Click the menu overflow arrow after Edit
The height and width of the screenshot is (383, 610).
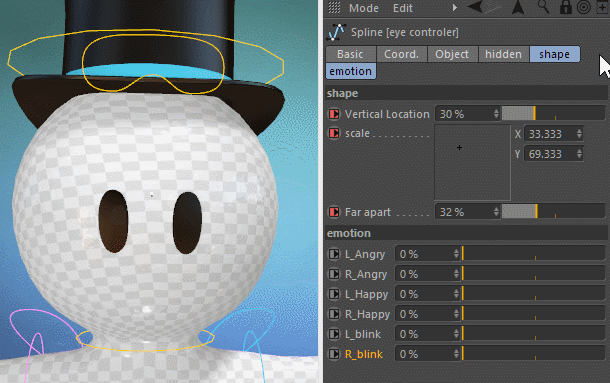click(454, 8)
